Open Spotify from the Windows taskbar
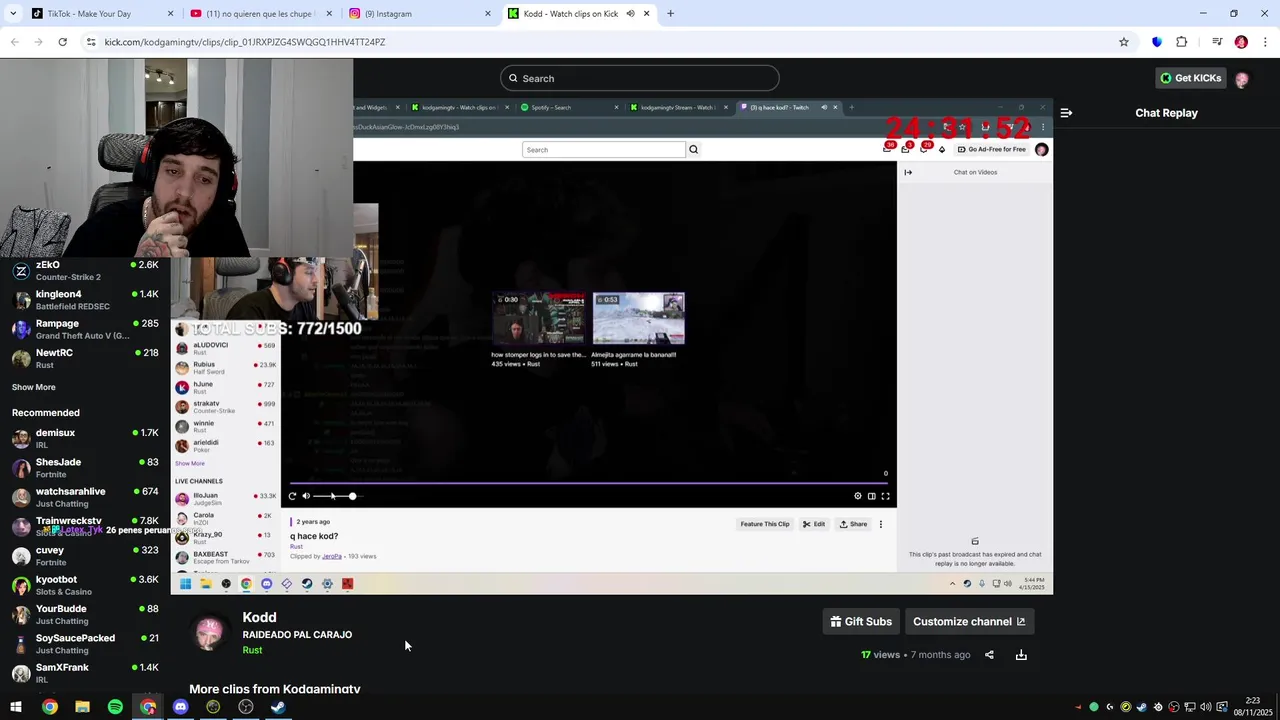1280x720 pixels. (x=115, y=707)
